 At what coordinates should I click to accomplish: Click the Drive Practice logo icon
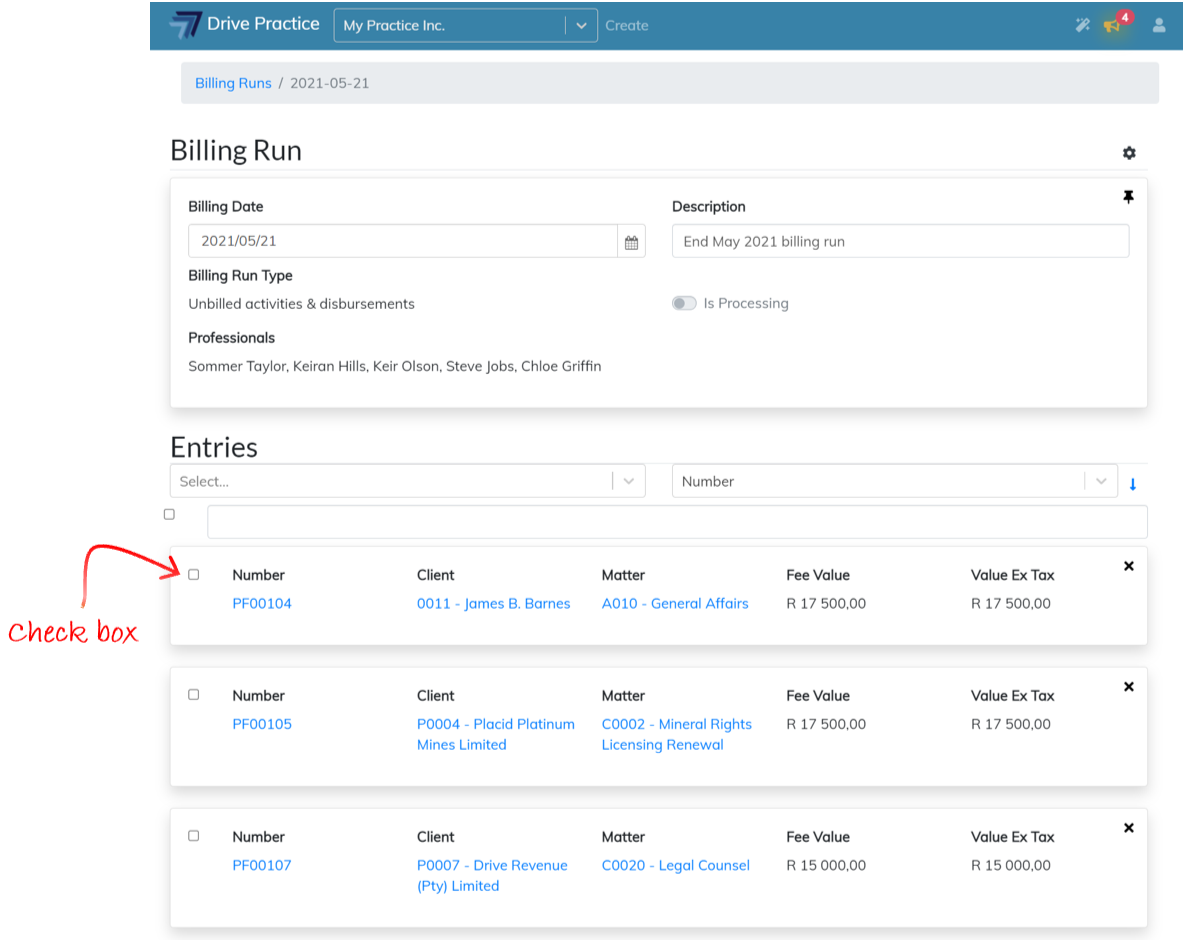(x=185, y=25)
